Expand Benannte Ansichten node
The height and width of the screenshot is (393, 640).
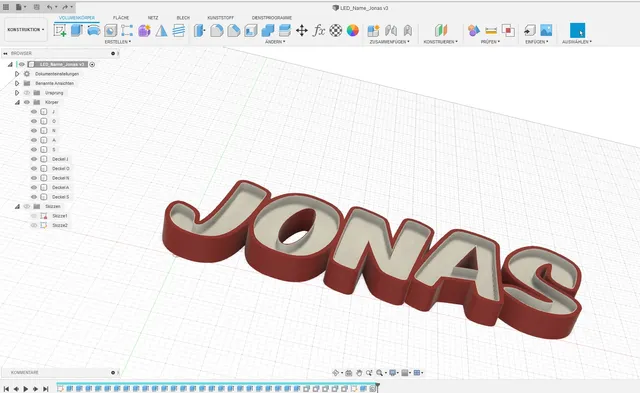(17, 83)
